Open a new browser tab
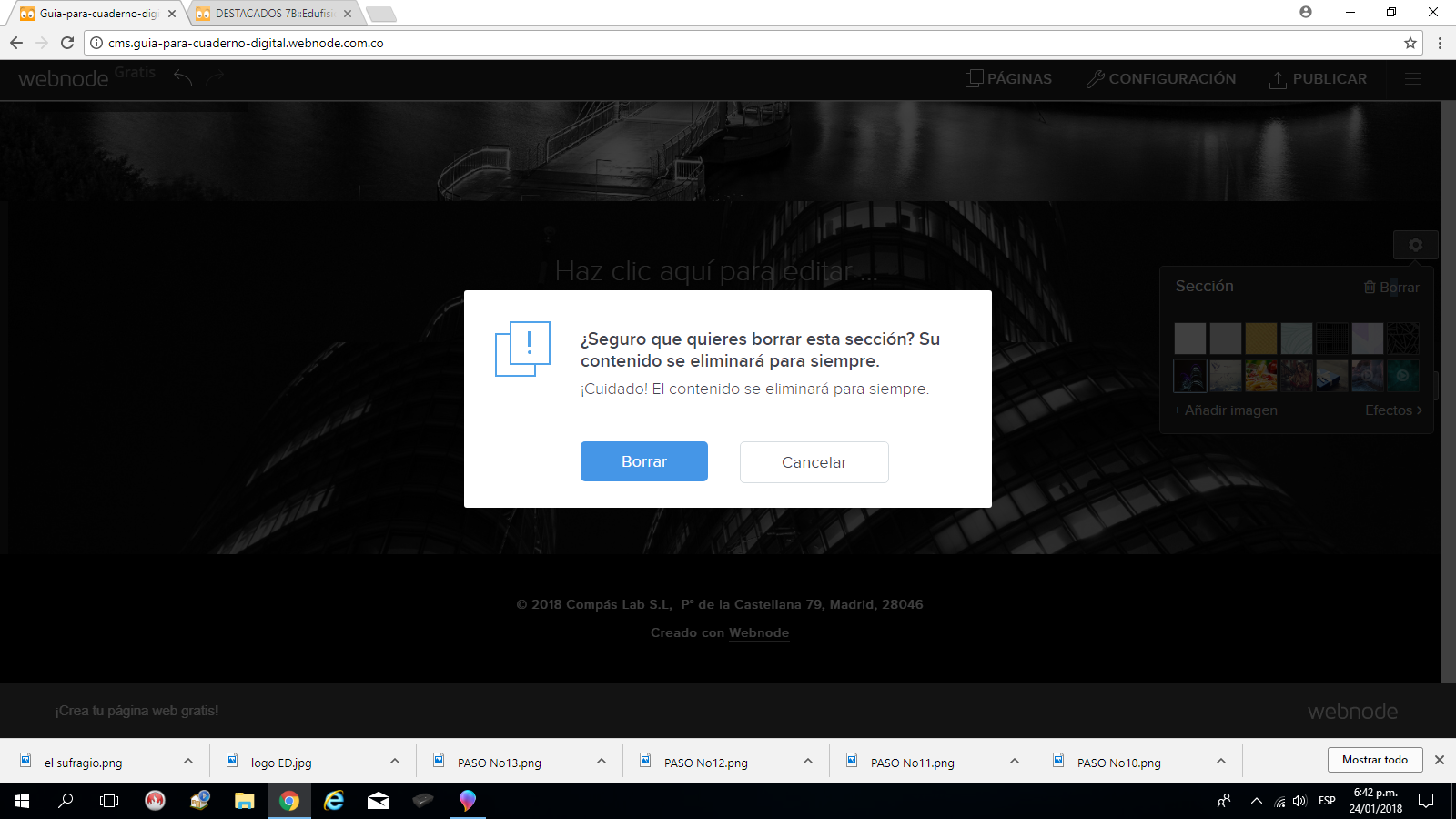 [x=380, y=14]
